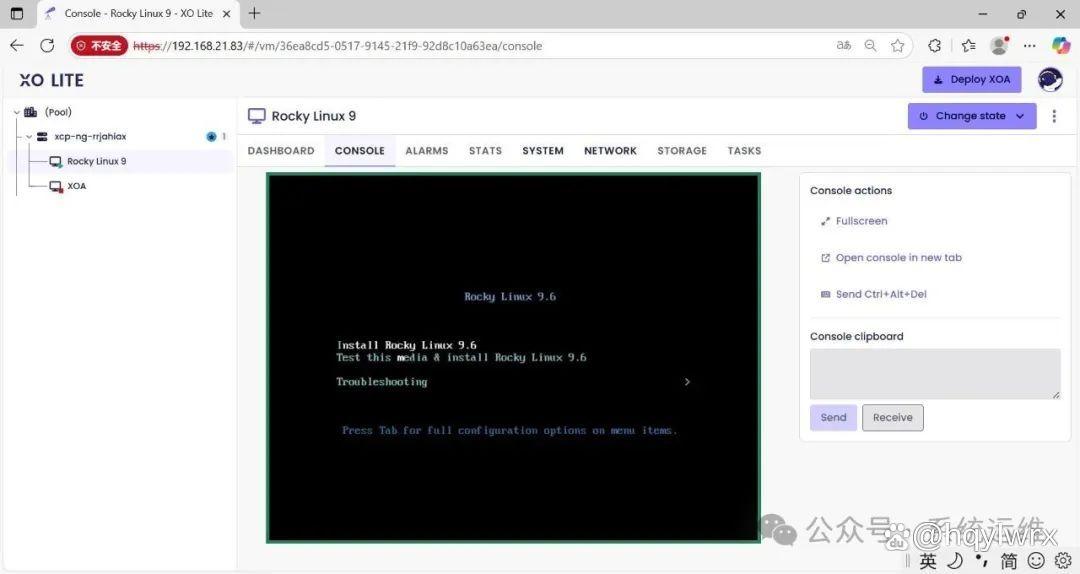This screenshot has height=574, width=1080.
Task: Close the Console - Rocky Linux 9 tab
Action: (227, 13)
